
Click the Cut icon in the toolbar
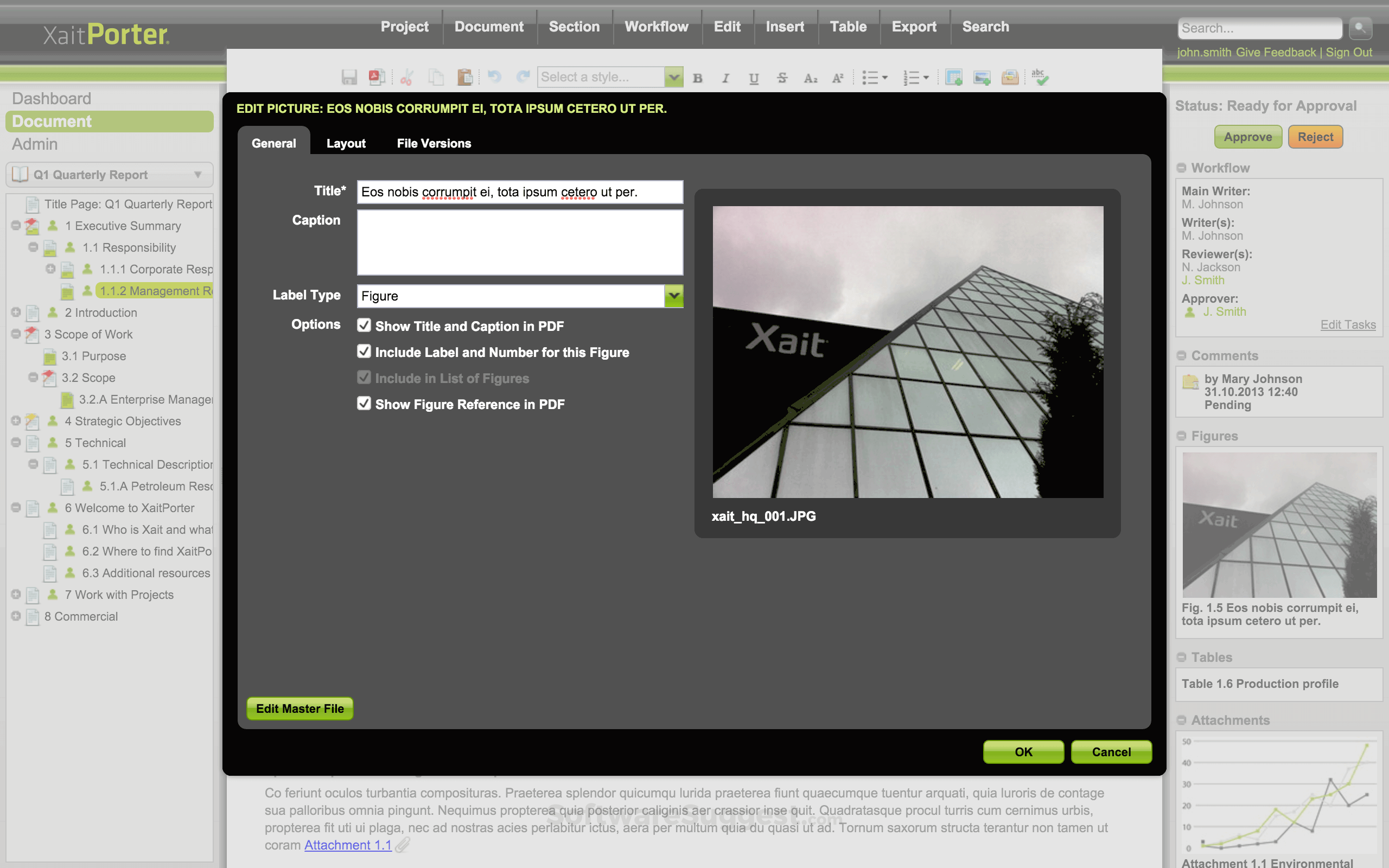[407, 77]
